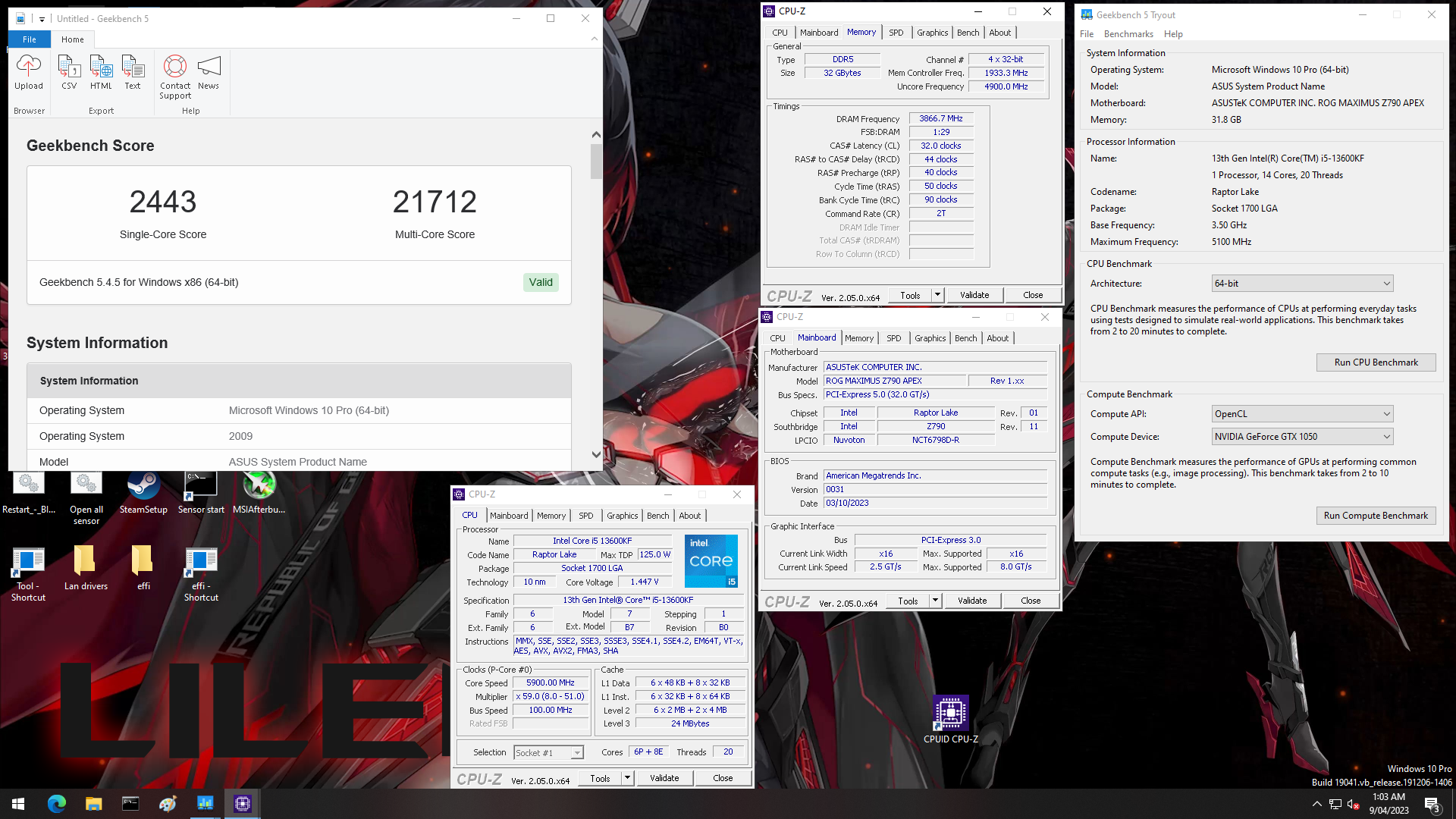This screenshot has width=1456, height=819.
Task: Export results as HTML
Action: click(101, 72)
